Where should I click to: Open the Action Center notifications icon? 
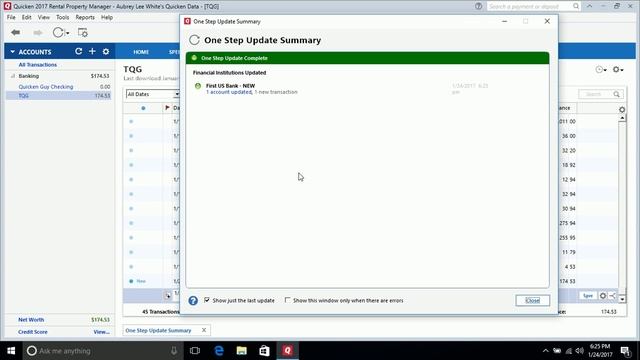point(625,351)
